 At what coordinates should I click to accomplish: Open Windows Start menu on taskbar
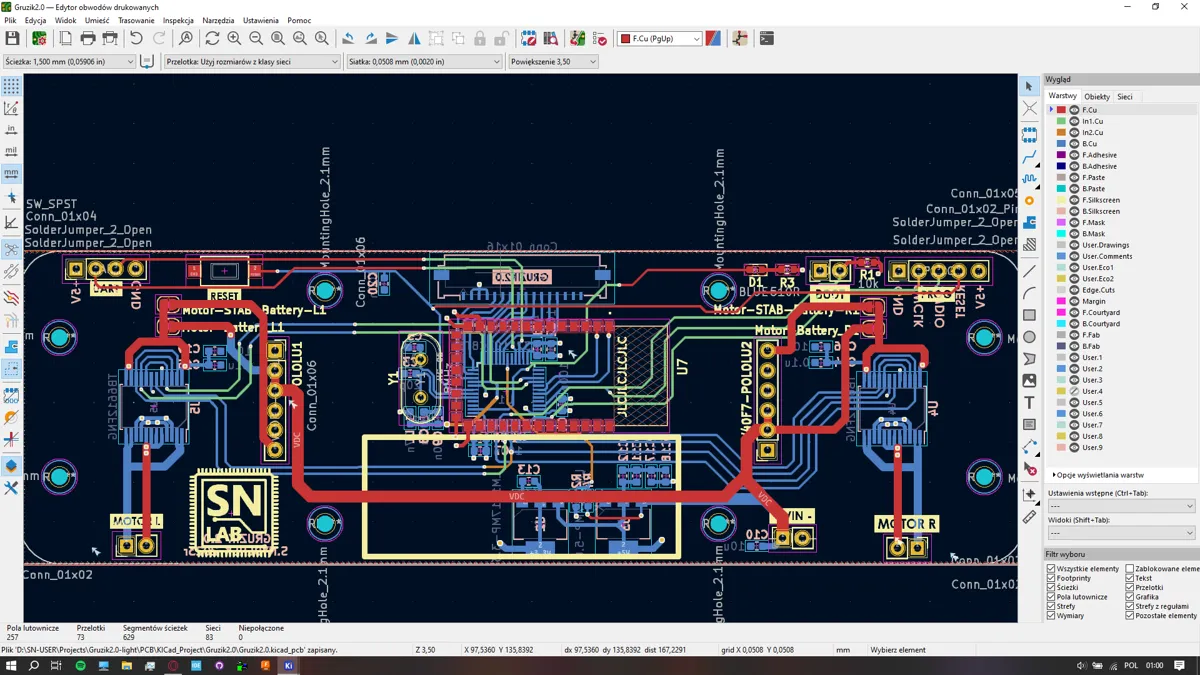click(x=11, y=666)
